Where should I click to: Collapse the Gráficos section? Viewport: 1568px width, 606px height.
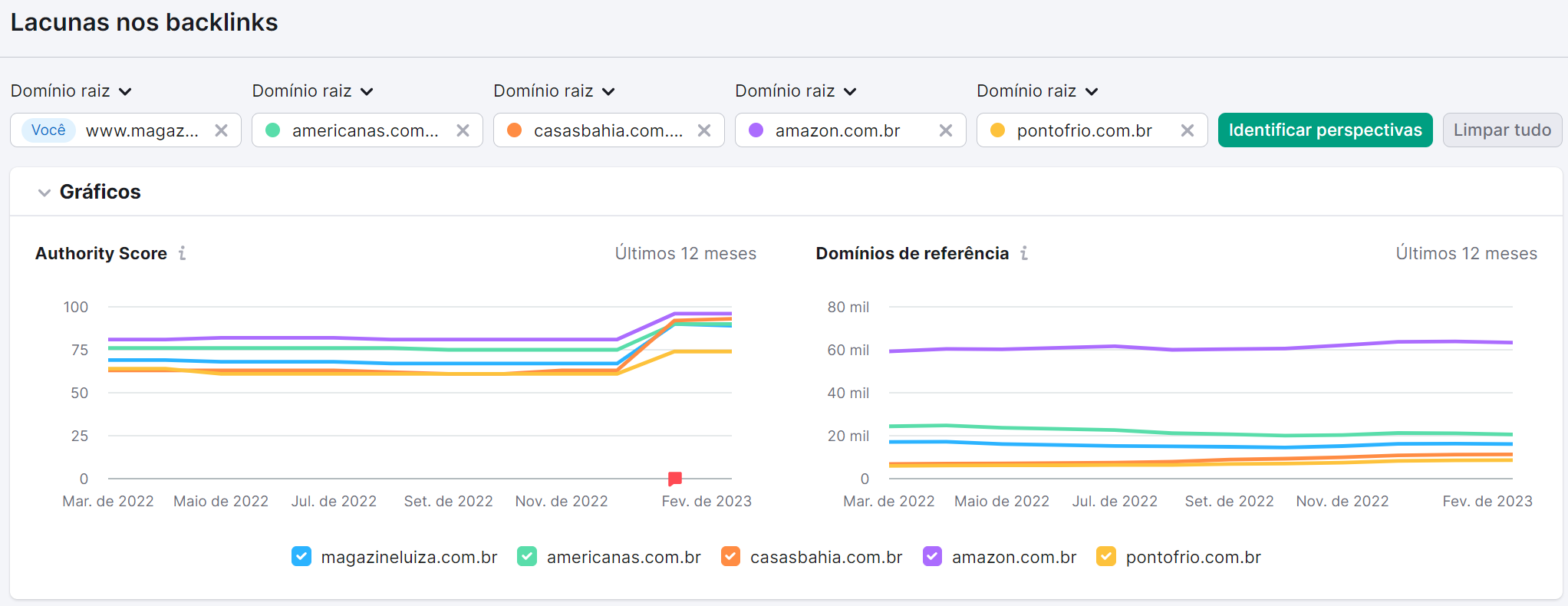click(44, 192)
